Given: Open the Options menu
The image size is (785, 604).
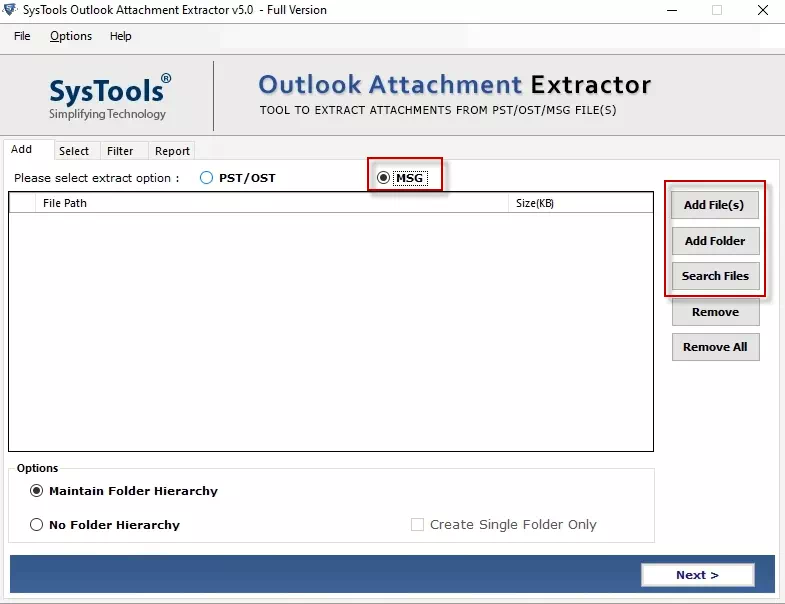Looking at the screenshot, I should [x=71, y=36].
